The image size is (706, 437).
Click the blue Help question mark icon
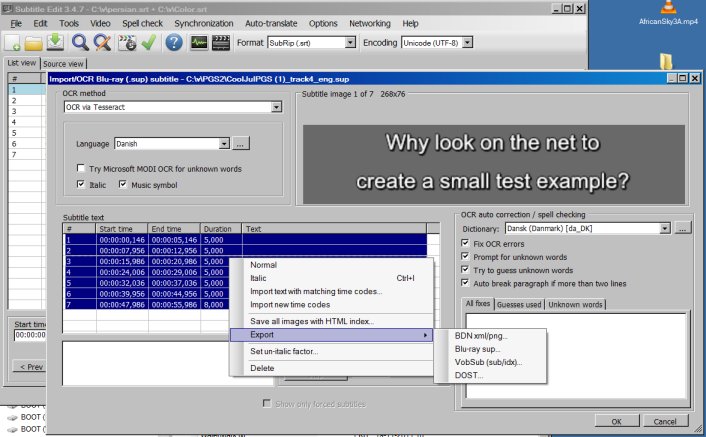tap(174, 43)
